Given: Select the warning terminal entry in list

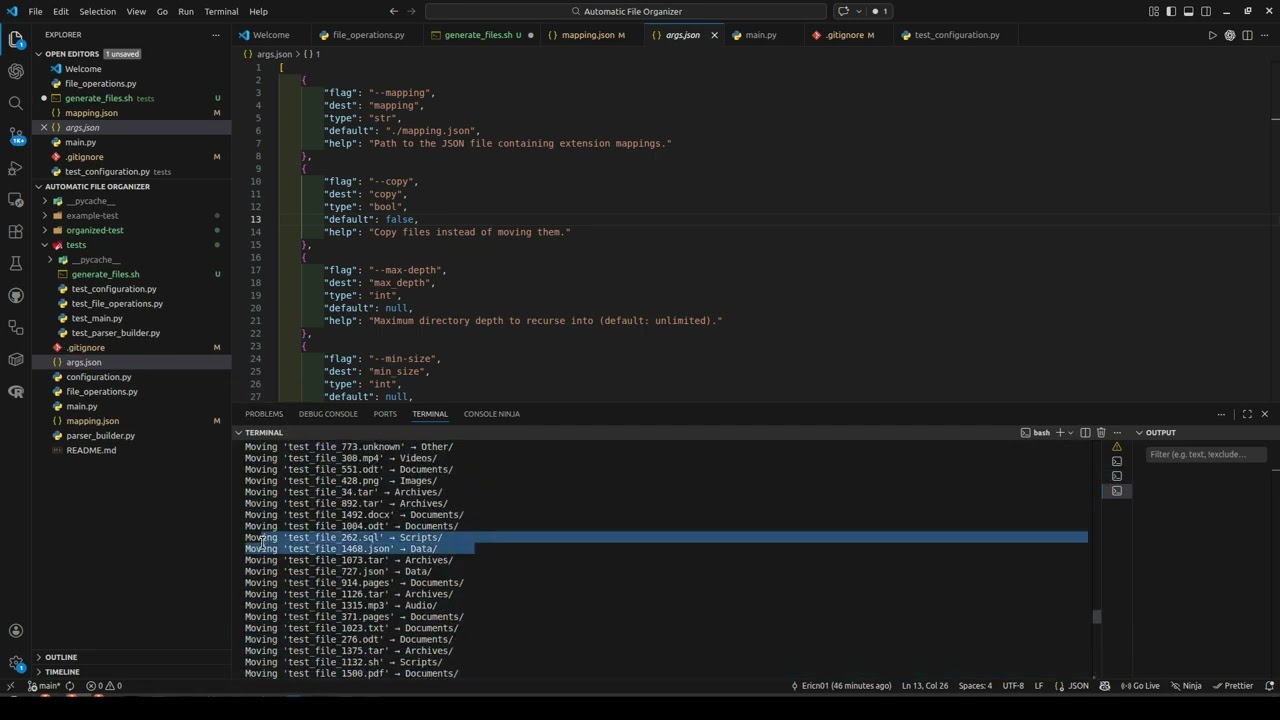Looking at the screenshot, I should pos(1117,447).
